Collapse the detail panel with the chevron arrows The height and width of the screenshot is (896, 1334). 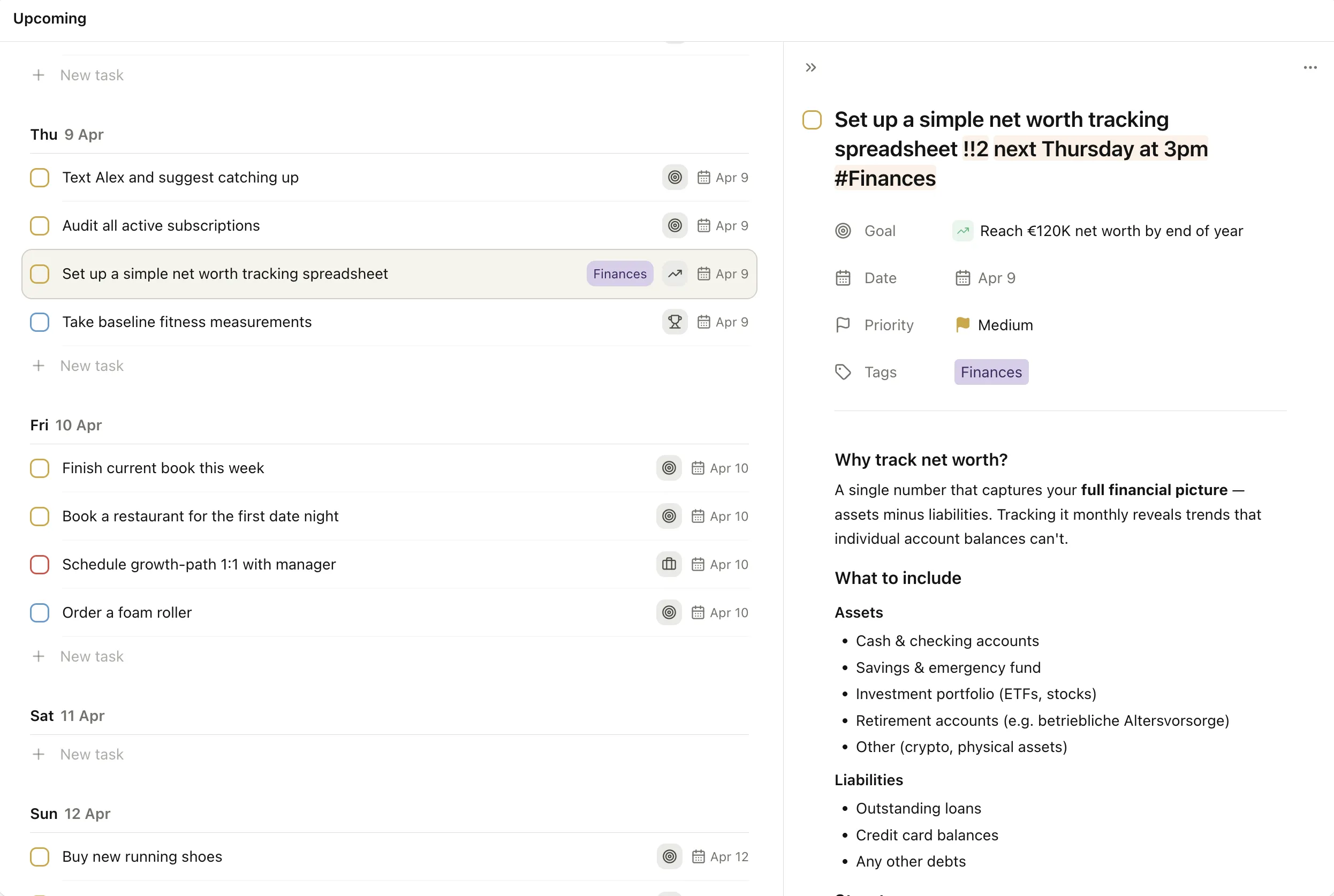(x=810, y=67)
